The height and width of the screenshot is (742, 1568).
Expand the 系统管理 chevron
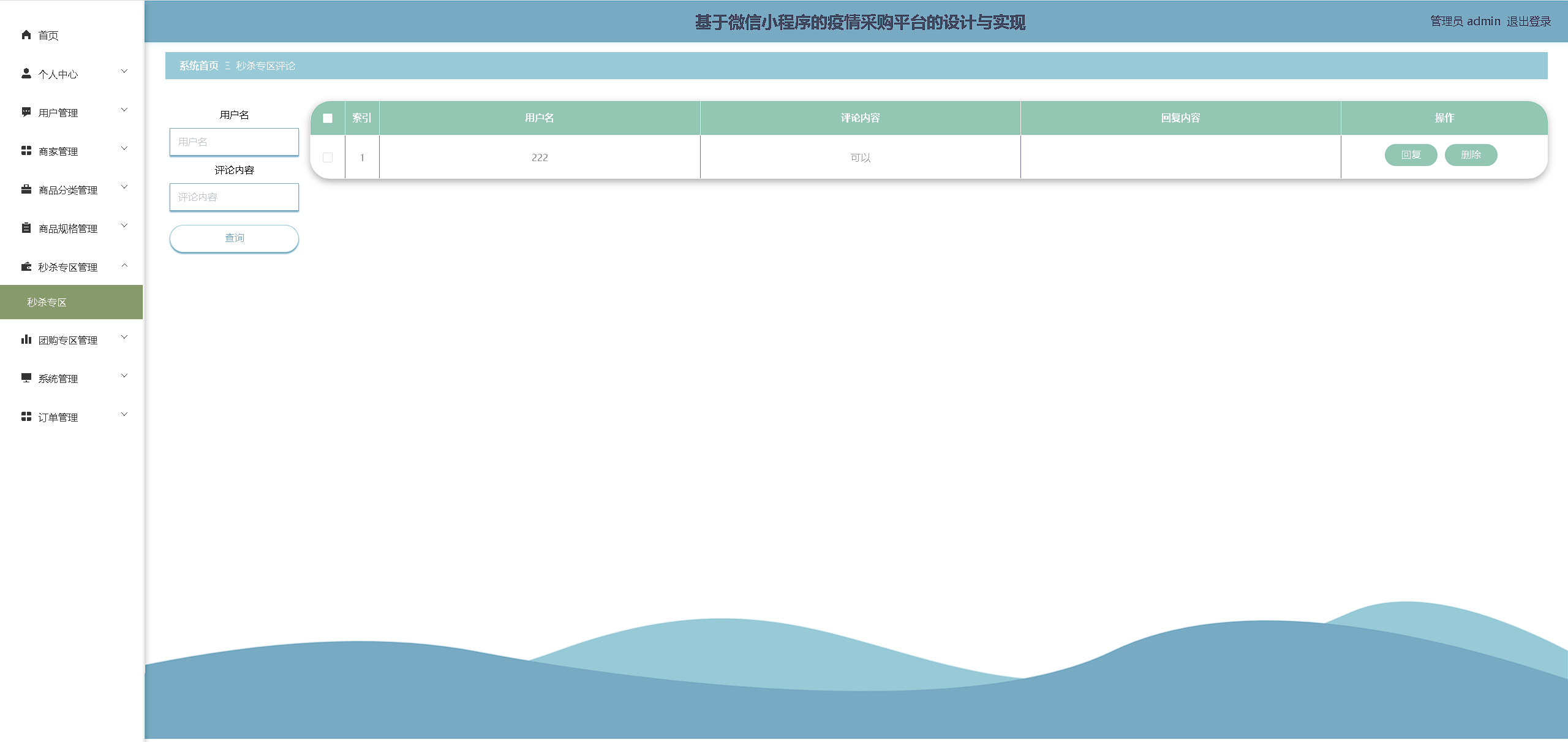(x=124, y=376)
